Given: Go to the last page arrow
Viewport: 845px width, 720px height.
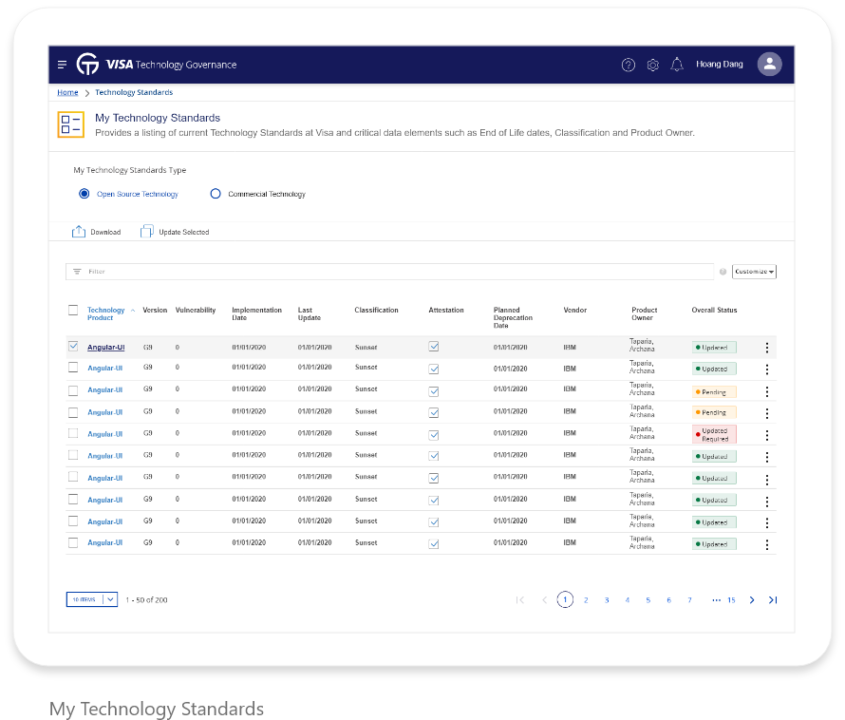Looking at the screenshot, I should click(x=773, y=600).
